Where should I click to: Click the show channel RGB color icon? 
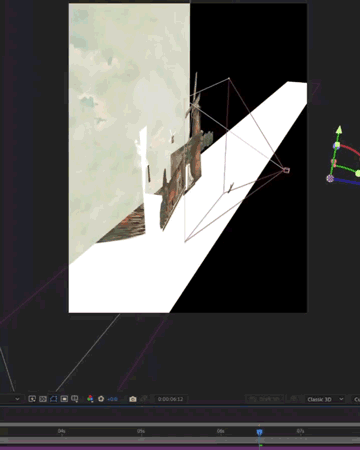[x=90, y=399]
